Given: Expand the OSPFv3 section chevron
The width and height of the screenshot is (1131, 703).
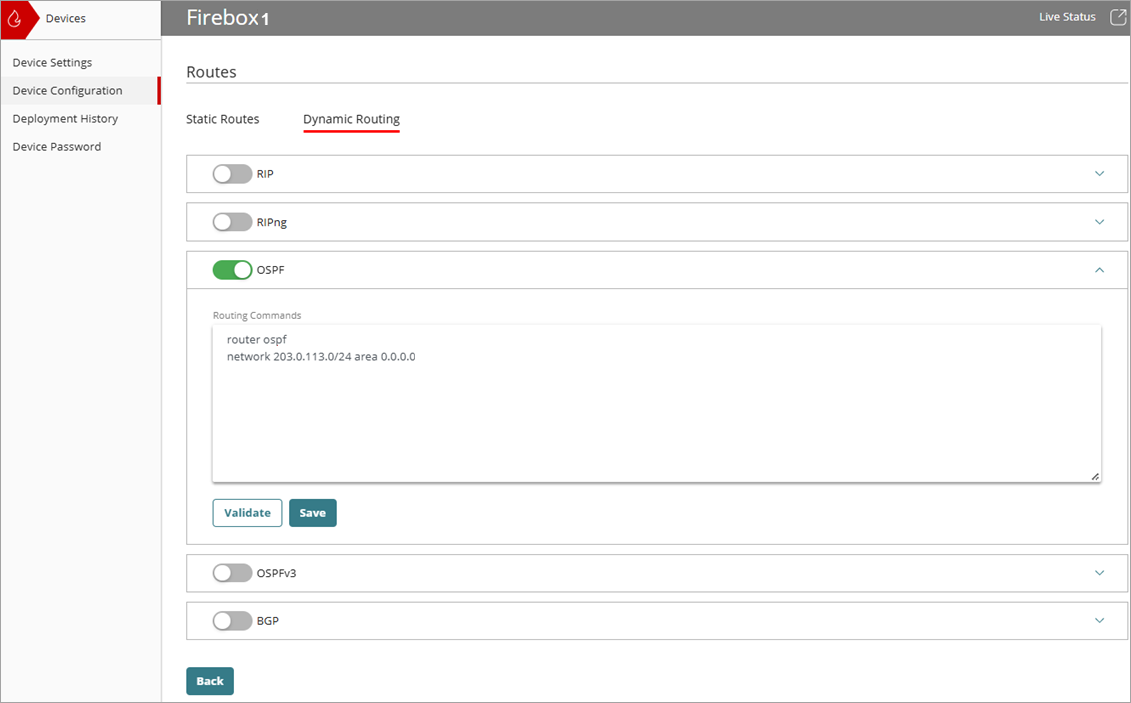Looking at the screenshot, I should (1099, 572).
